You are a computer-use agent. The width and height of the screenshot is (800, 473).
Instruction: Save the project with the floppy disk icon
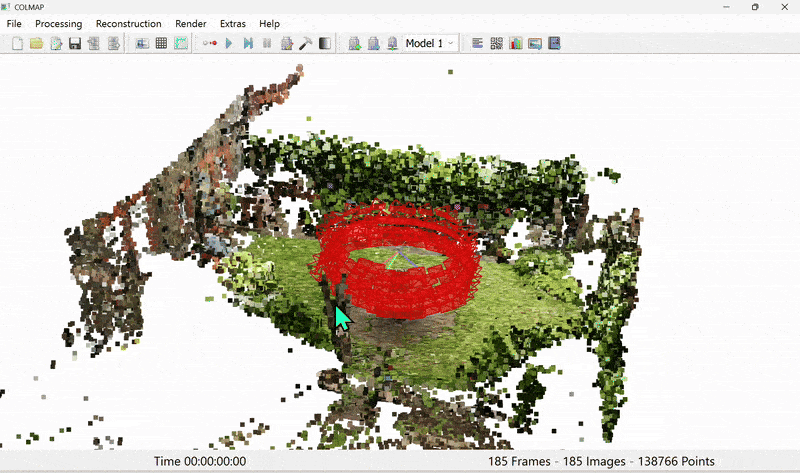tap(75, 44)
